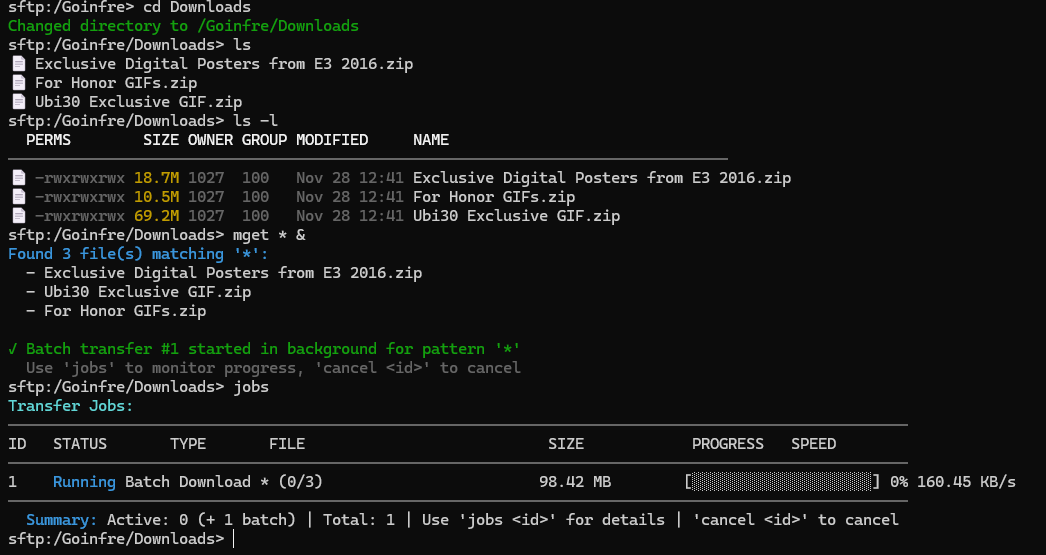Screen dimensions: 1046x555
Task: Click file icon before permissions of 10.5M file row
Action: (x=18, y=197)
